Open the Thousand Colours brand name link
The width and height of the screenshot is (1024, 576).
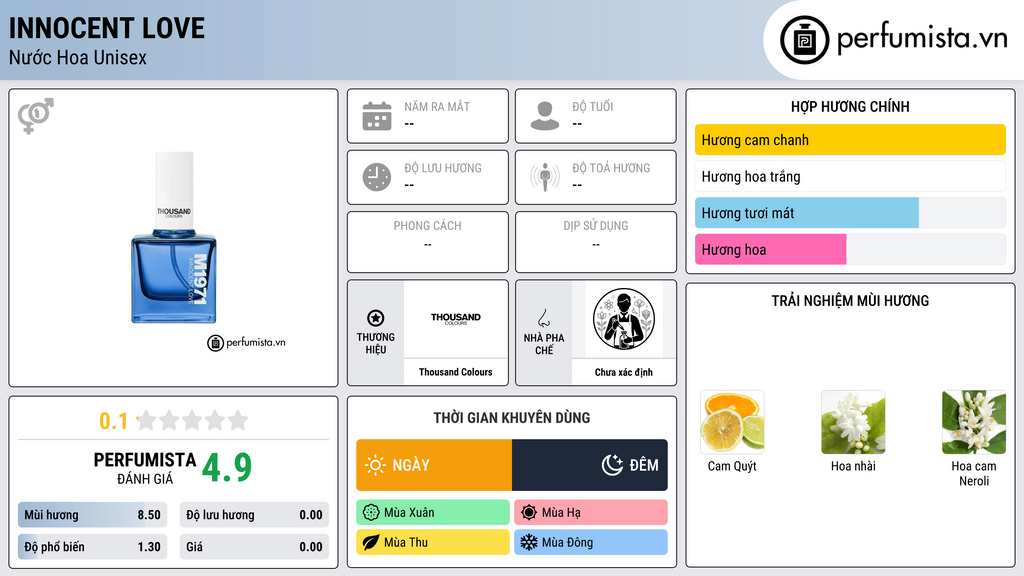pyautogui.click(x=456, y=372)
